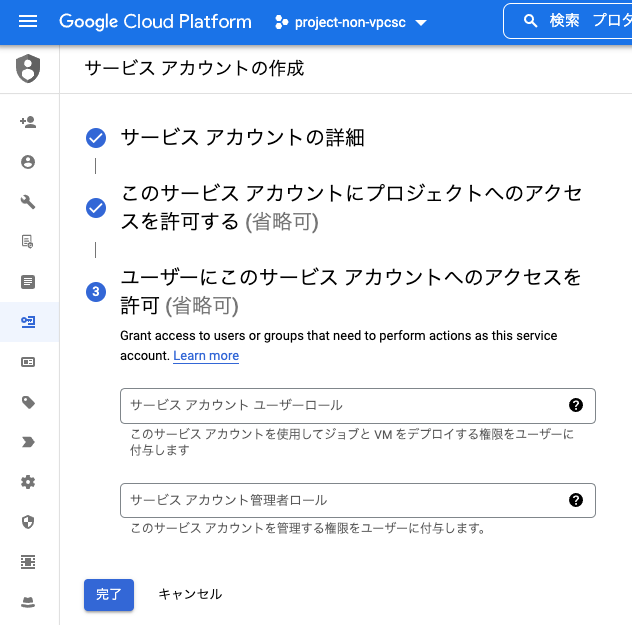Open the hamburger navigation menu
The height and width of the screenshot is (625, 632).
point(28,21)
